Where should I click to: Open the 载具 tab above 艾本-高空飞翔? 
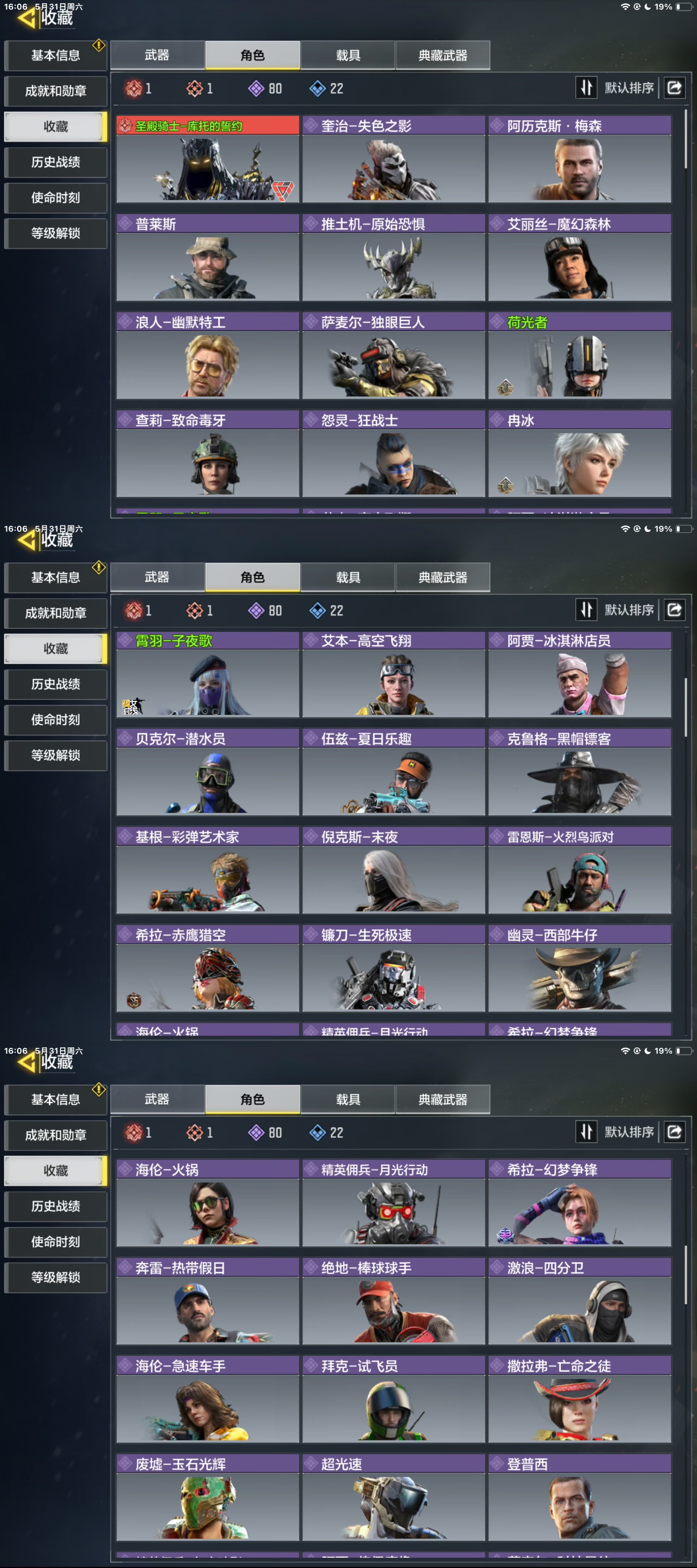(348, 577)
